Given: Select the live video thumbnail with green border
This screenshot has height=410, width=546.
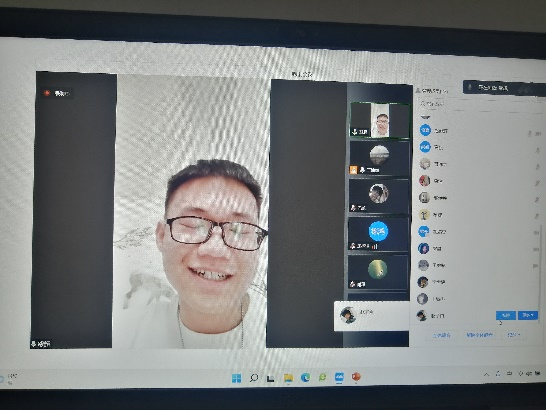Looking at the screenshot, I should (x=380, y=120).
